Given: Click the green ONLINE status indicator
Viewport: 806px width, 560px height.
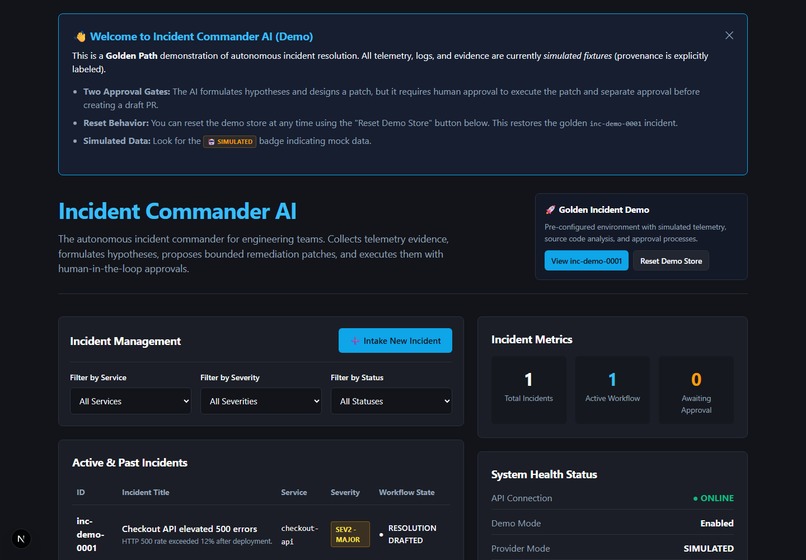Looking at the screenshot, I should [713, 498].
